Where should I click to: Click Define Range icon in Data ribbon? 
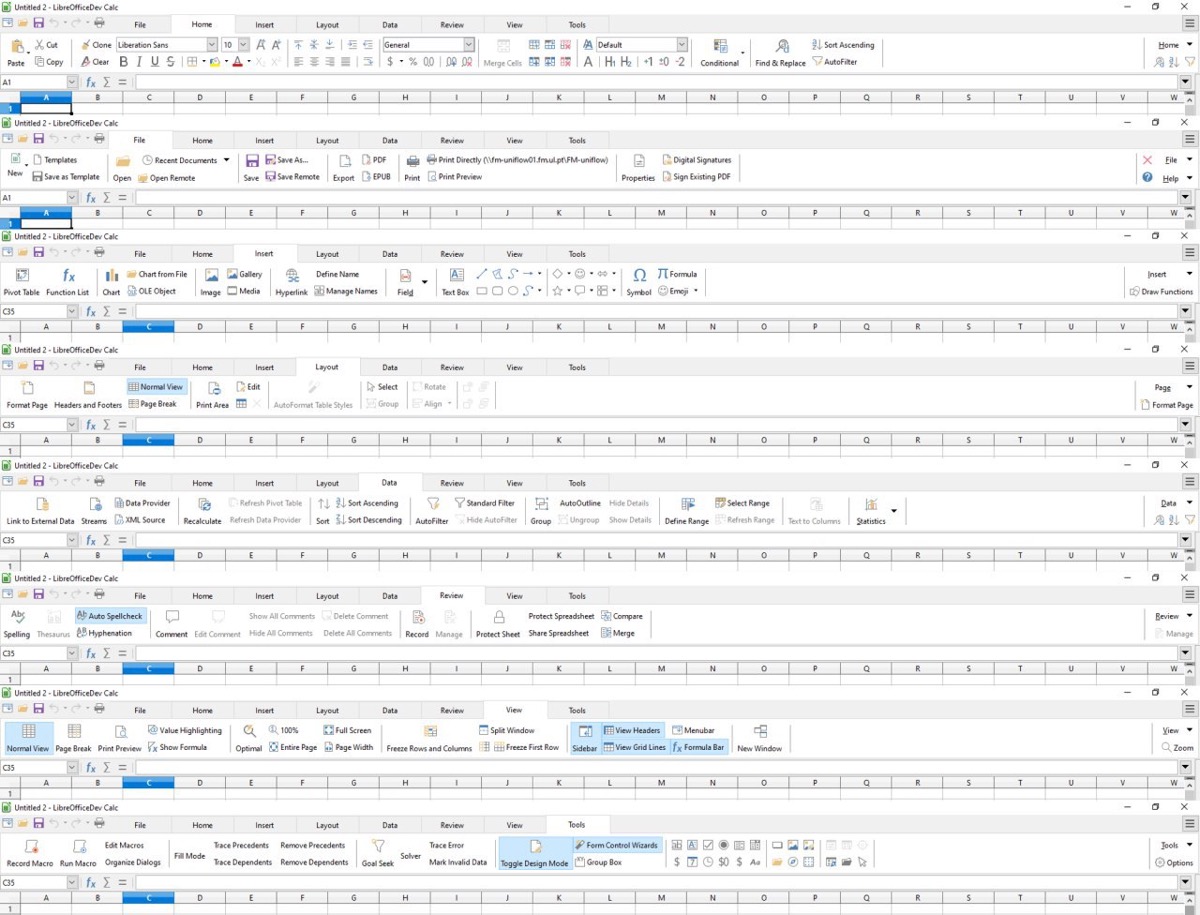click(x=688, y=504)
